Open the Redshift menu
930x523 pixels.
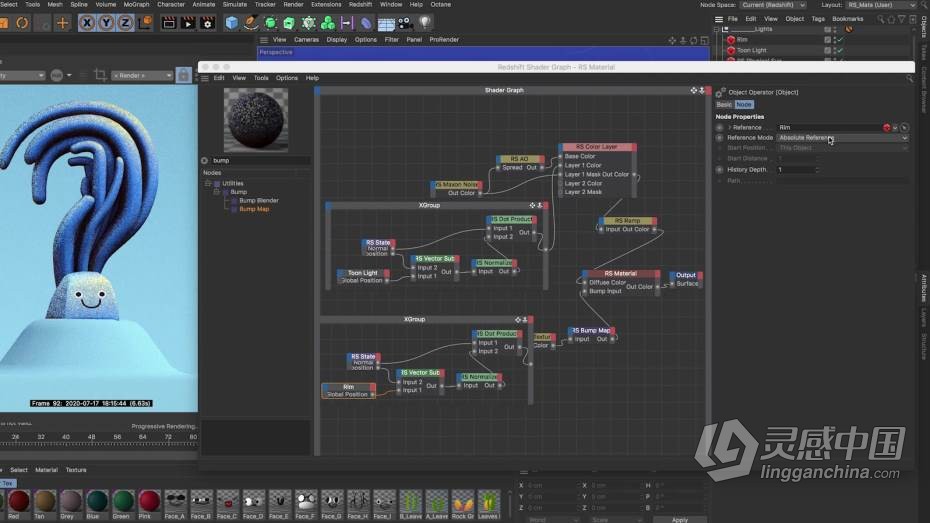[360, 4]
